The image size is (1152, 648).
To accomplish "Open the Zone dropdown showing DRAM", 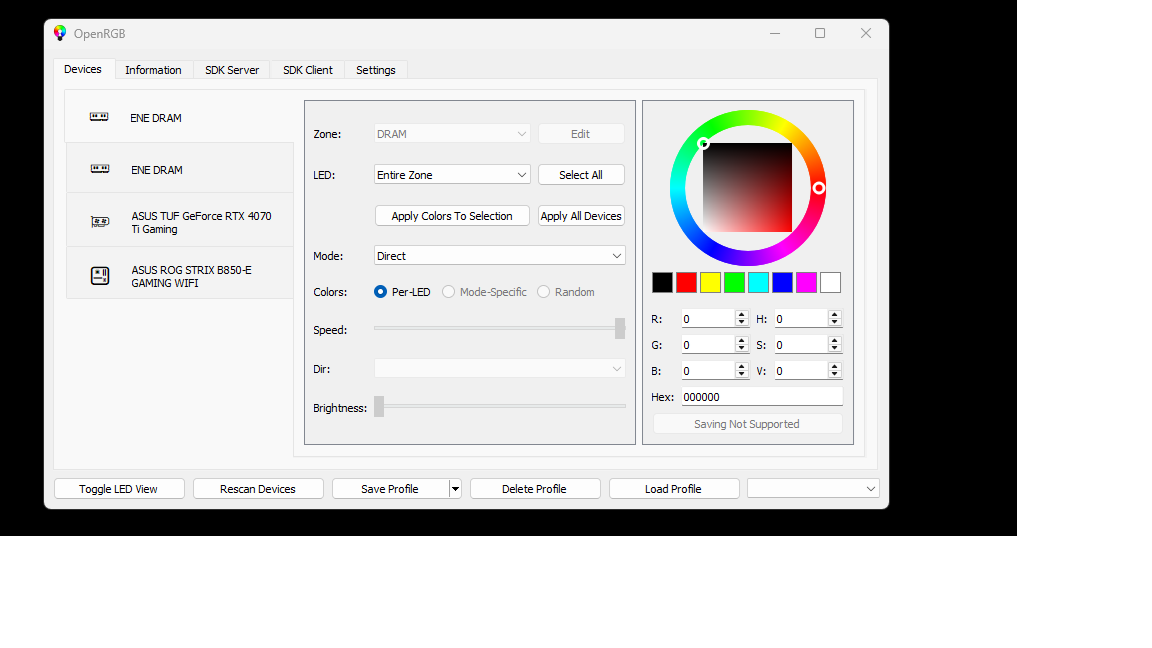I will [x=452, y=134].
